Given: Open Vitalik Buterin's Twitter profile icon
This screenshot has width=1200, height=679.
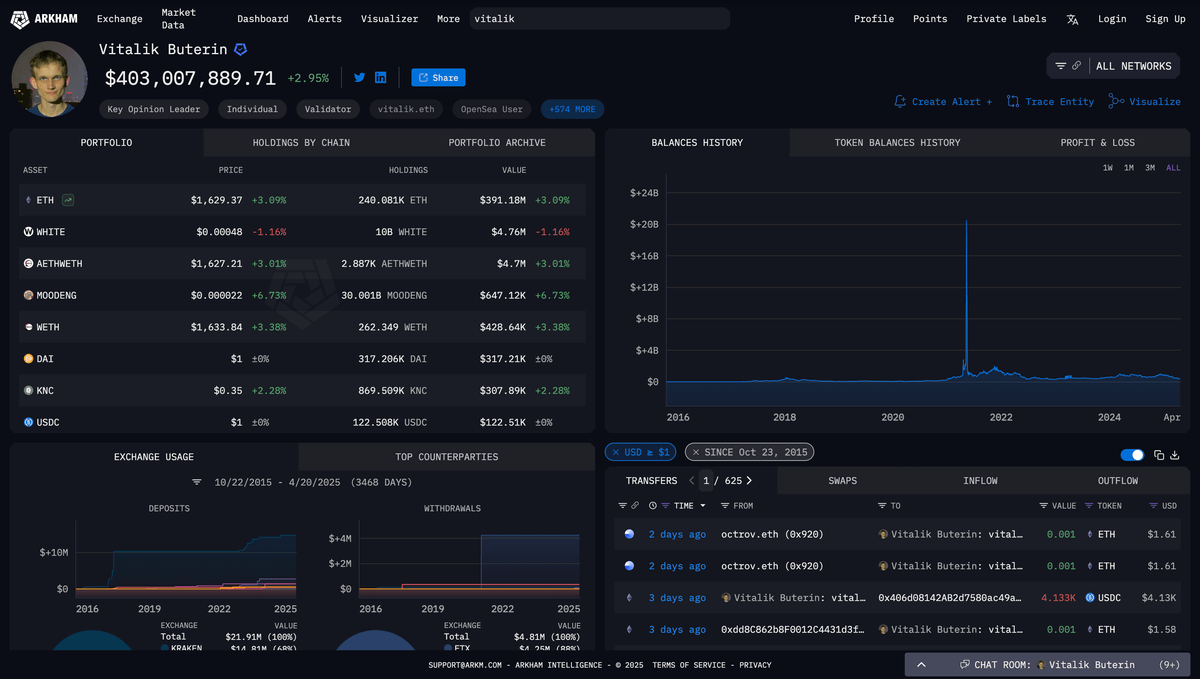Looking at the screenshot, I should coord(359,78).
